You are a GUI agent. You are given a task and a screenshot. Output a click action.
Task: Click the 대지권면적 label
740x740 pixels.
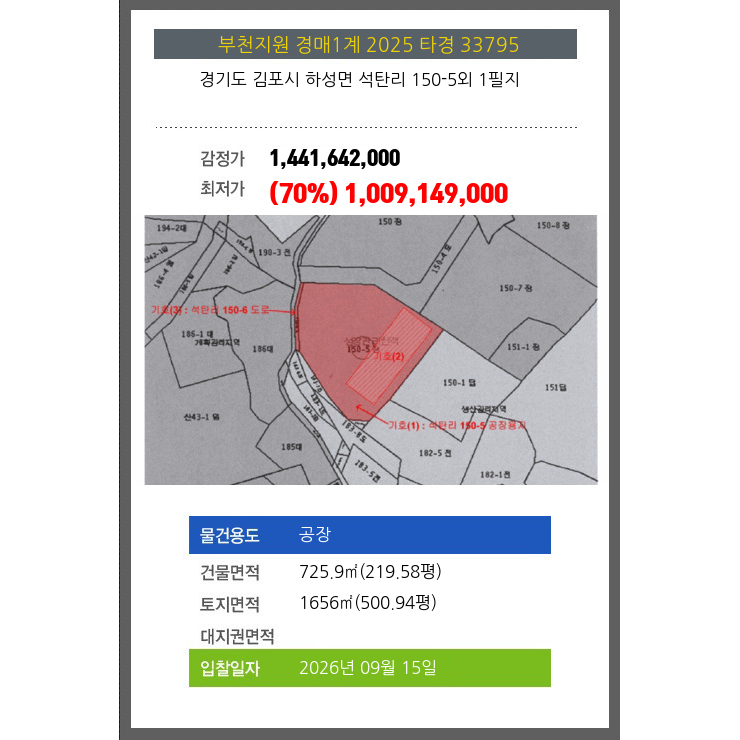pyautogui.click(x=237, y=636)
